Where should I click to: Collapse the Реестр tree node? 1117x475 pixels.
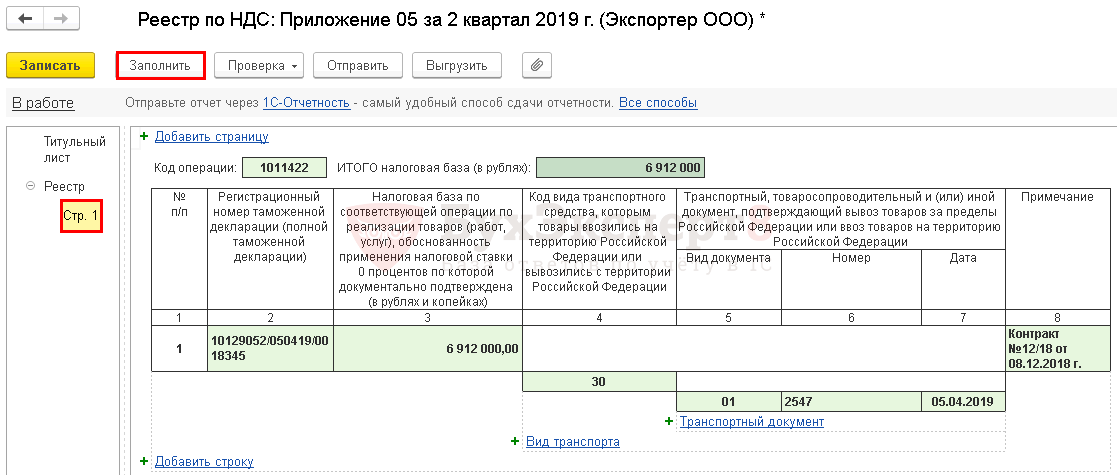coord(30,186)
